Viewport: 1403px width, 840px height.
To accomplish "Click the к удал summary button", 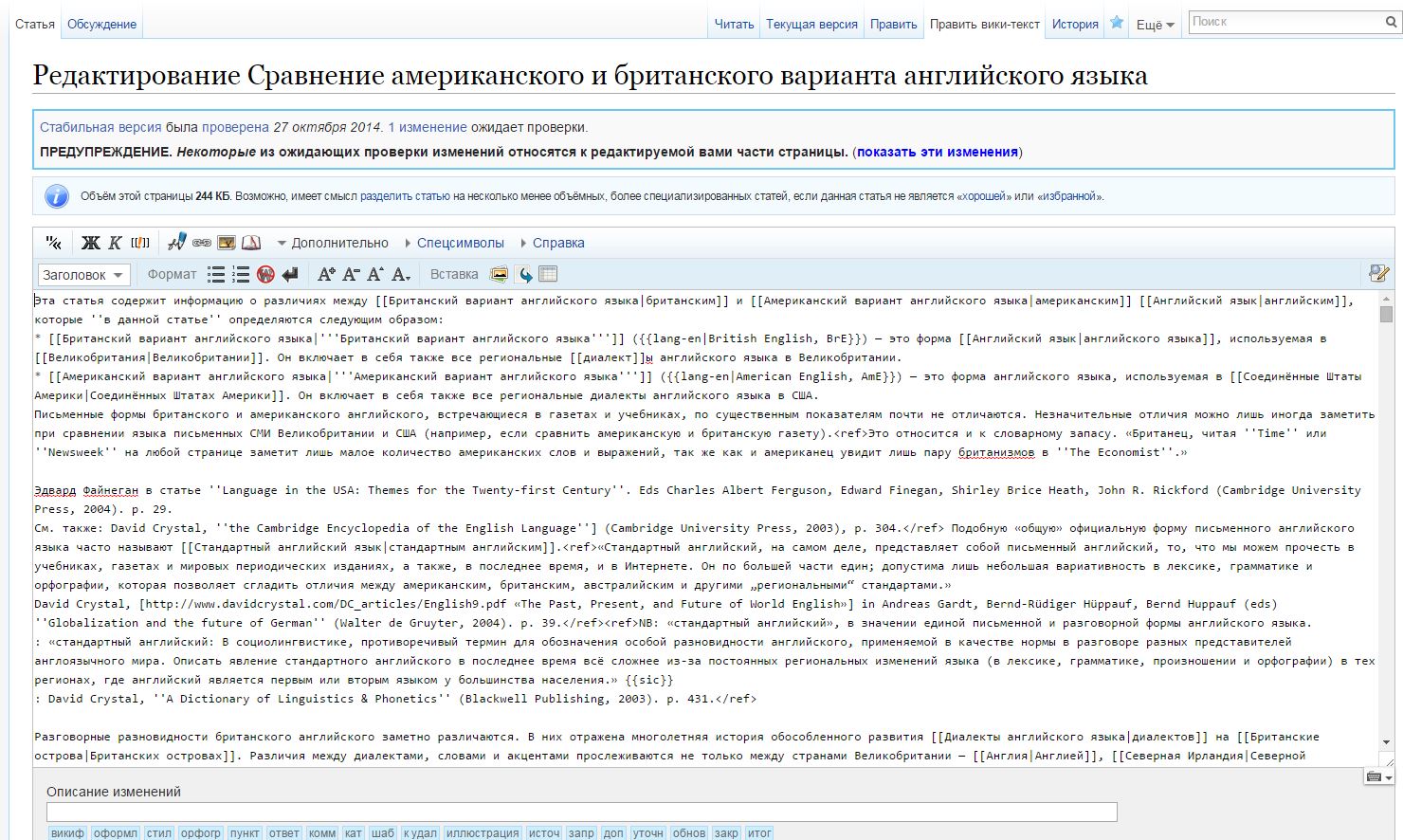I will point(420,832).
